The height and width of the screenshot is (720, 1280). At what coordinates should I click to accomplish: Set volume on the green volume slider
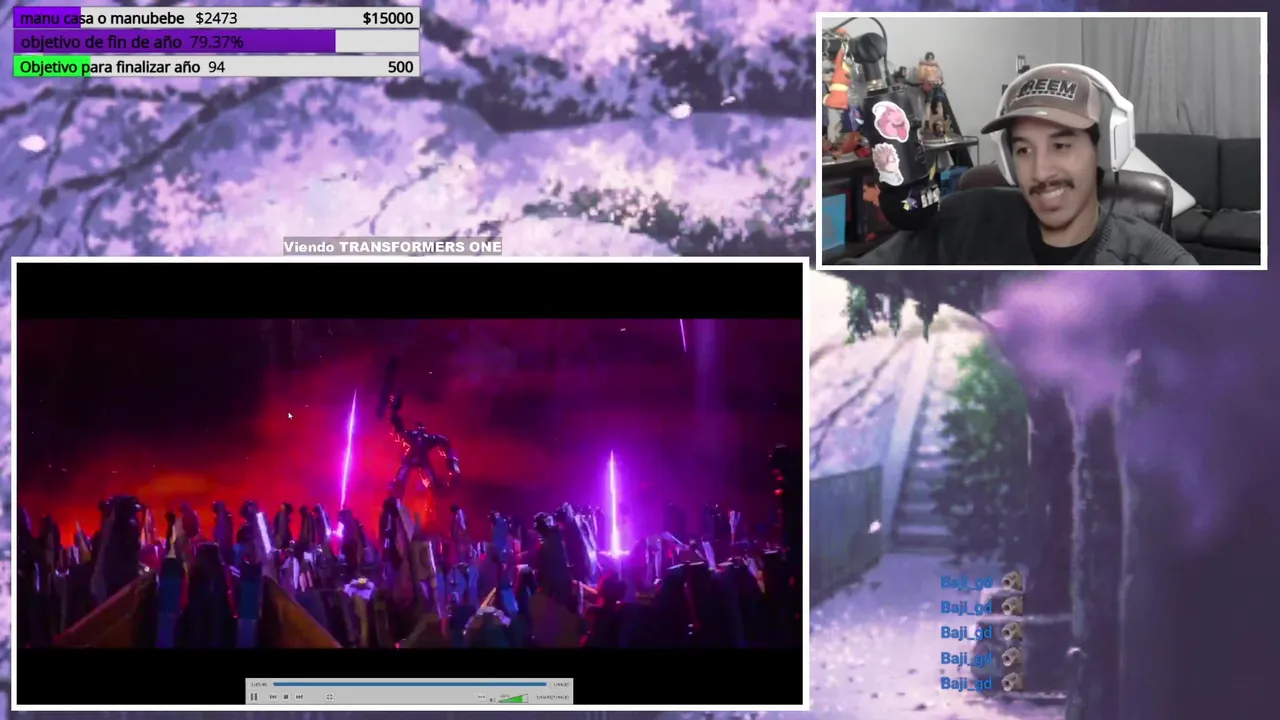(x=513, y=698)
